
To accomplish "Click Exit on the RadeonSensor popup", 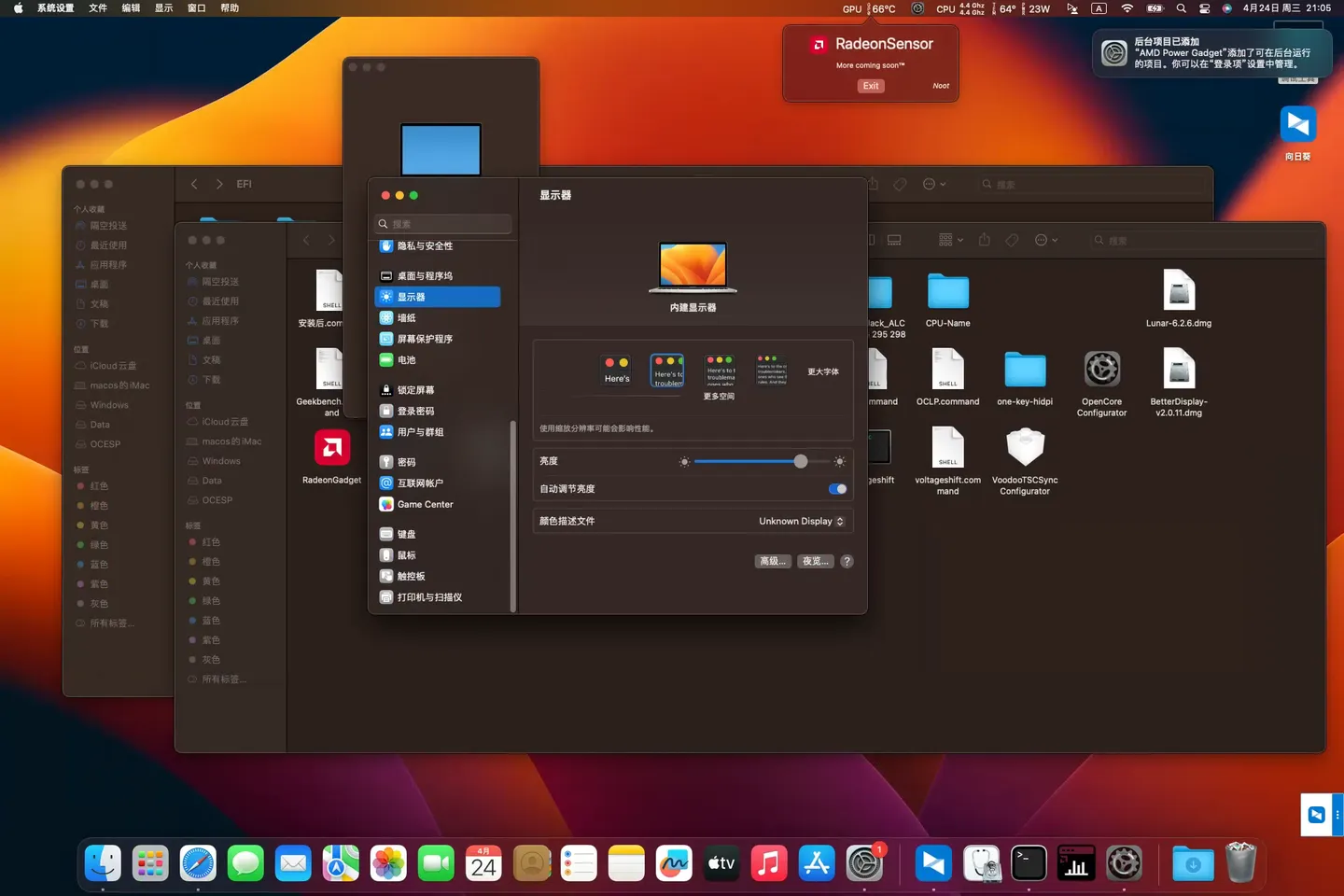I will (x=870, y=85).
